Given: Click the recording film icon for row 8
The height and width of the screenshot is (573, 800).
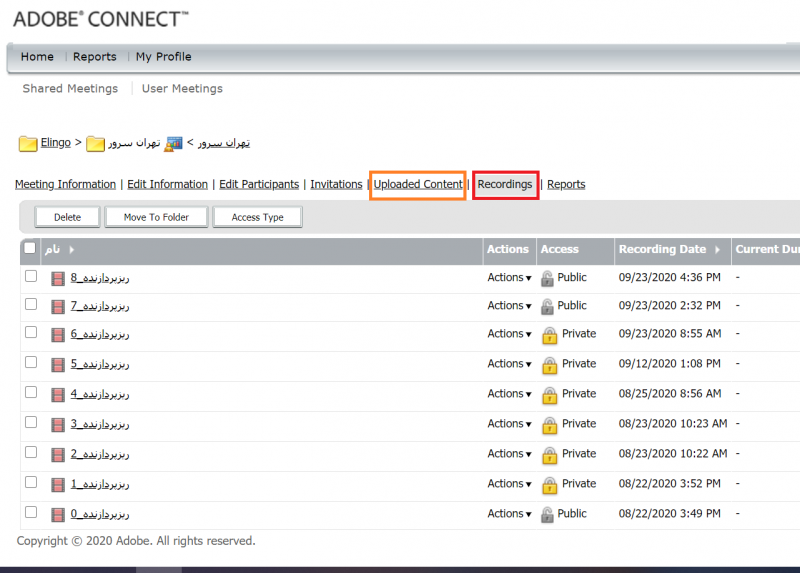Looking at the screenshot, I should 58,278.
